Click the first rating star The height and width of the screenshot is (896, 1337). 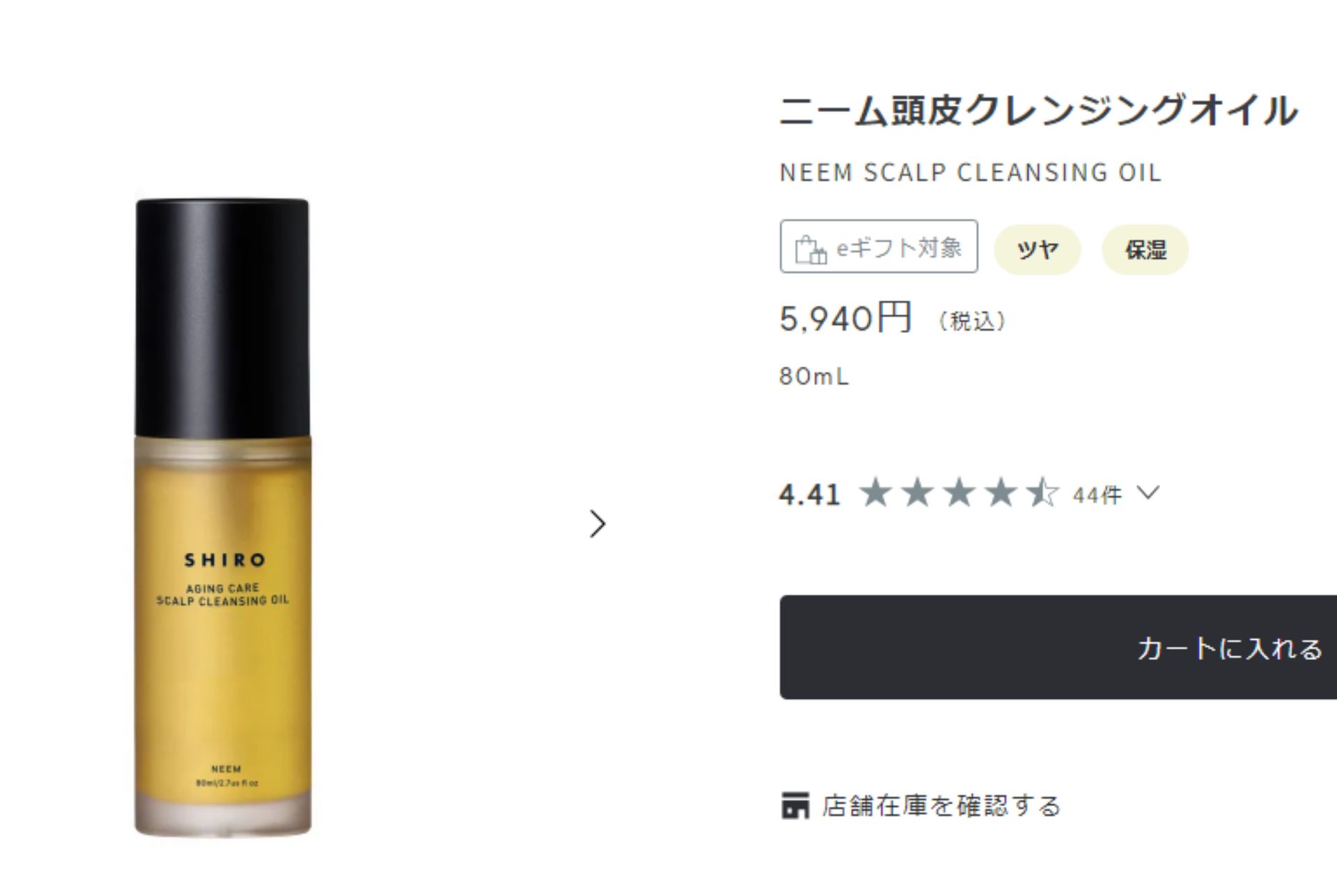point(875,494)
